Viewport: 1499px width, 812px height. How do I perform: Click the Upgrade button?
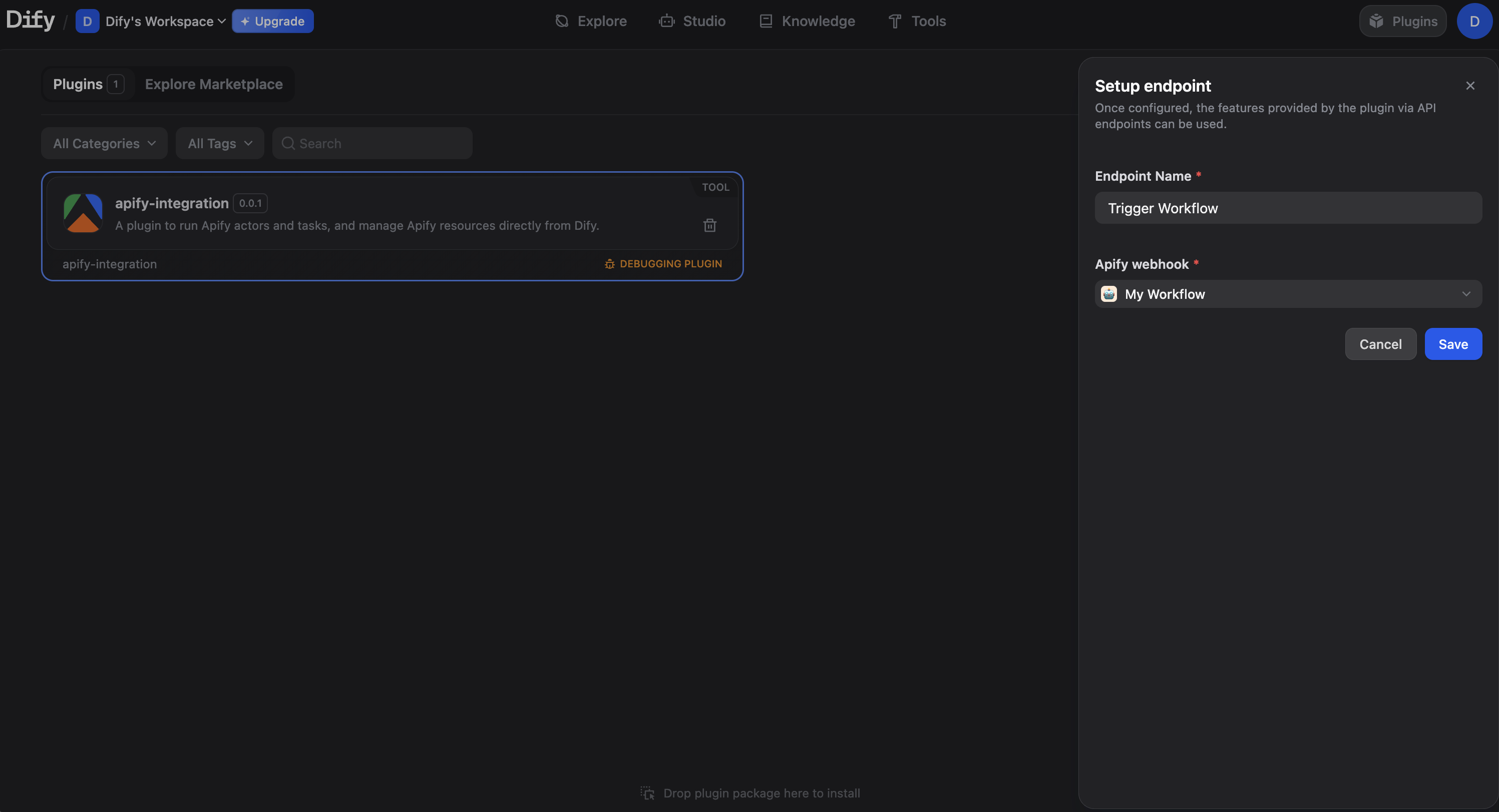coord(272,21)
